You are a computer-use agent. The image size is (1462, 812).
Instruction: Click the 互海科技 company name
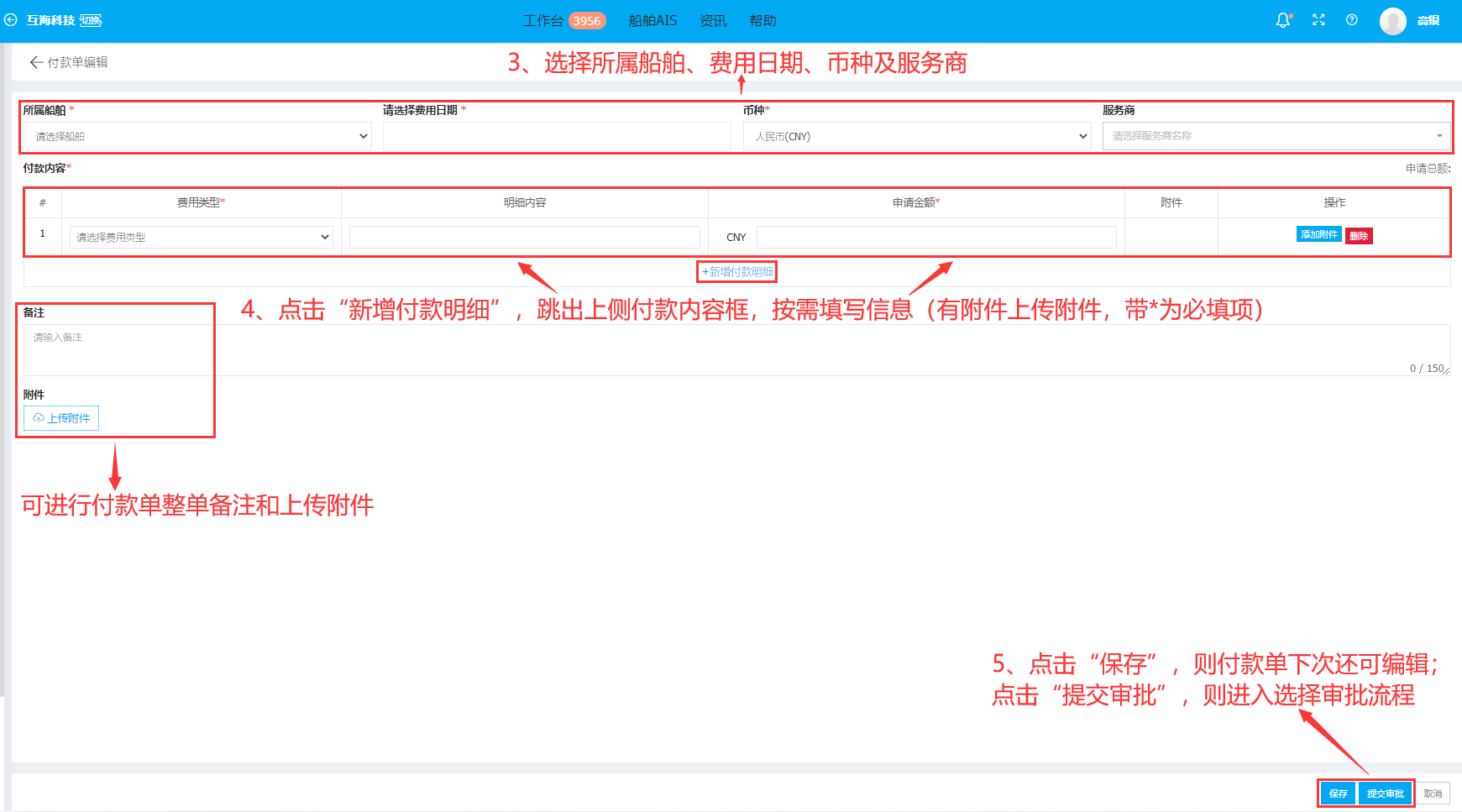coord(50,20)
